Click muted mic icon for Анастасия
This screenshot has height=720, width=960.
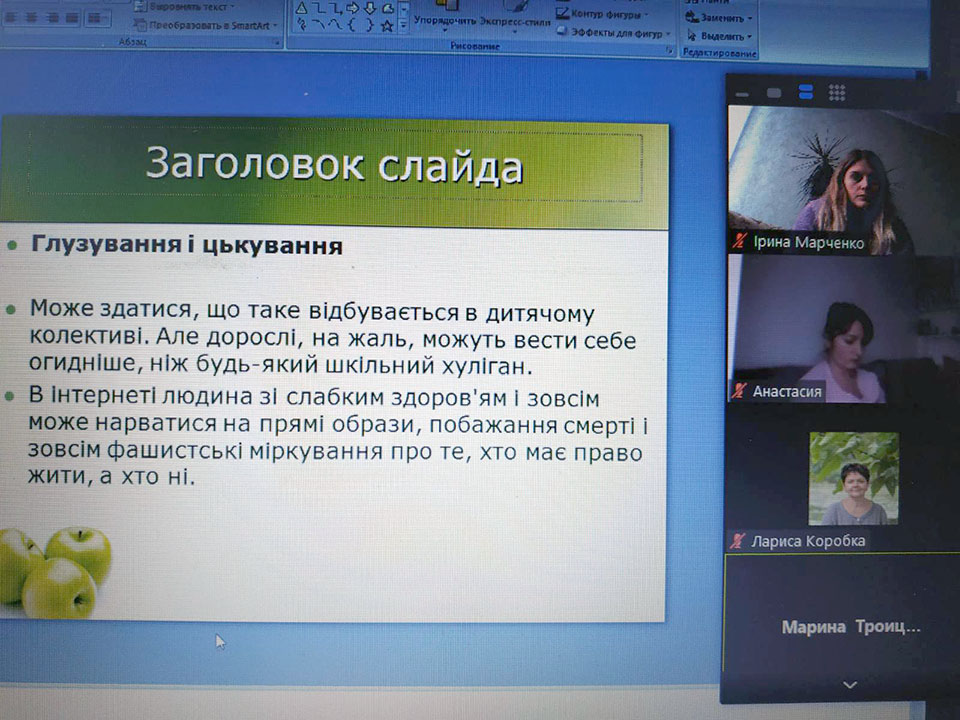pyautogui.click(x=740, y=390)
